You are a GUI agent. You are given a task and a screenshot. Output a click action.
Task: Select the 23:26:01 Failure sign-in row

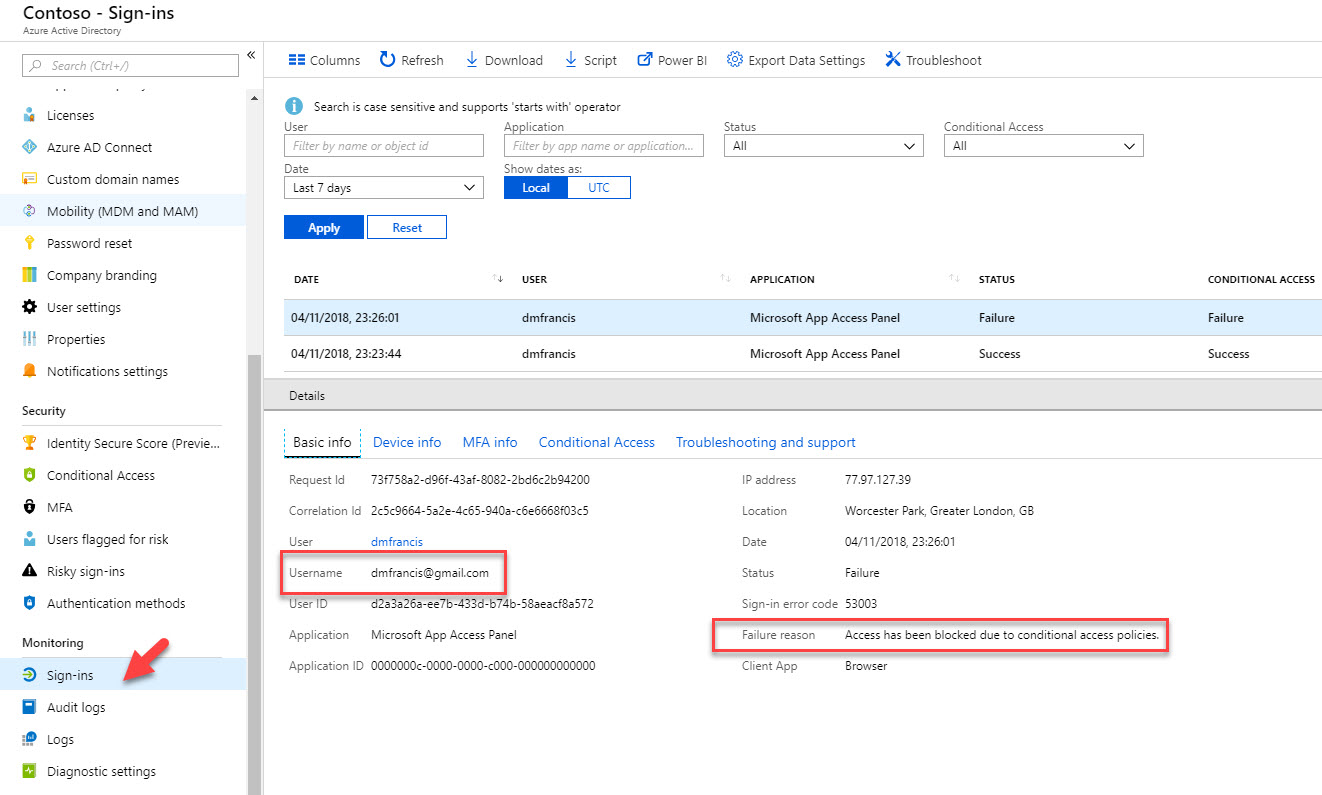point(803,318)
